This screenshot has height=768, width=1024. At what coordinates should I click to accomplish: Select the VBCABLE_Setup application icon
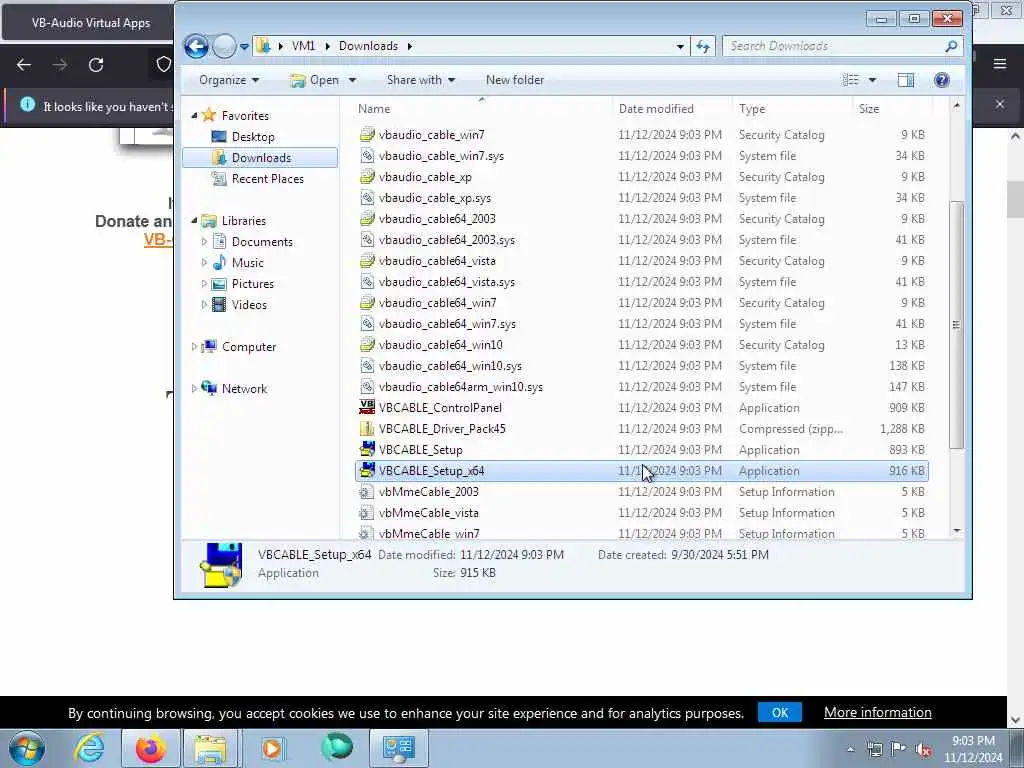[x=367, y=449]
